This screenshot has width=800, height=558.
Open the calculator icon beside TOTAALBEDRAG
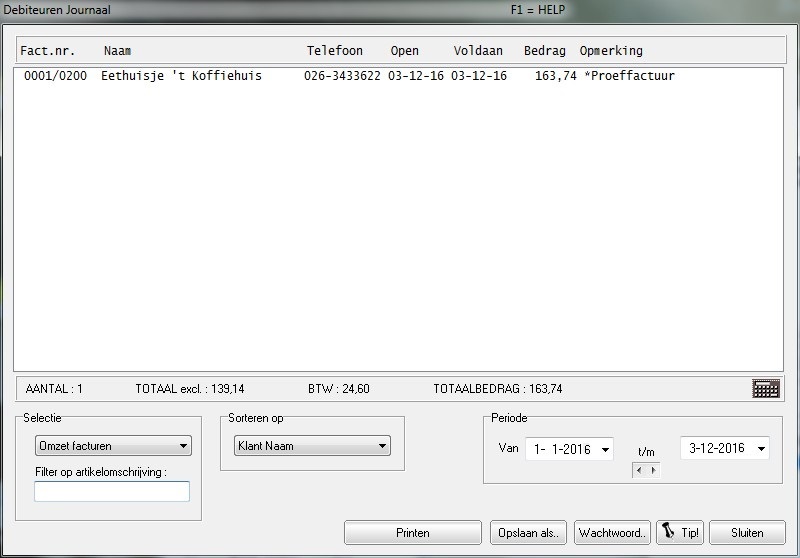tap(766, 389)
